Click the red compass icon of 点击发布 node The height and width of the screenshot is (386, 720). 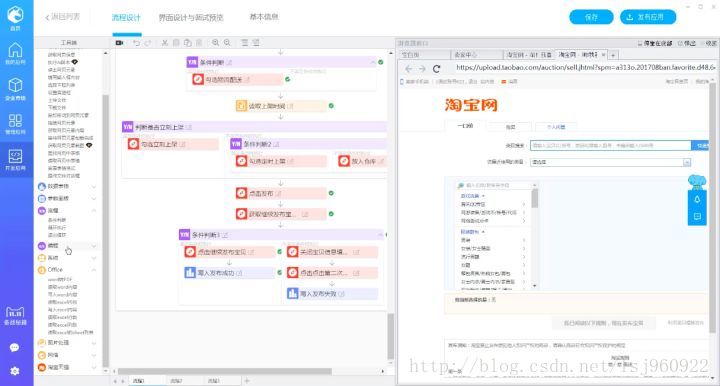click(x=242, y=193)
